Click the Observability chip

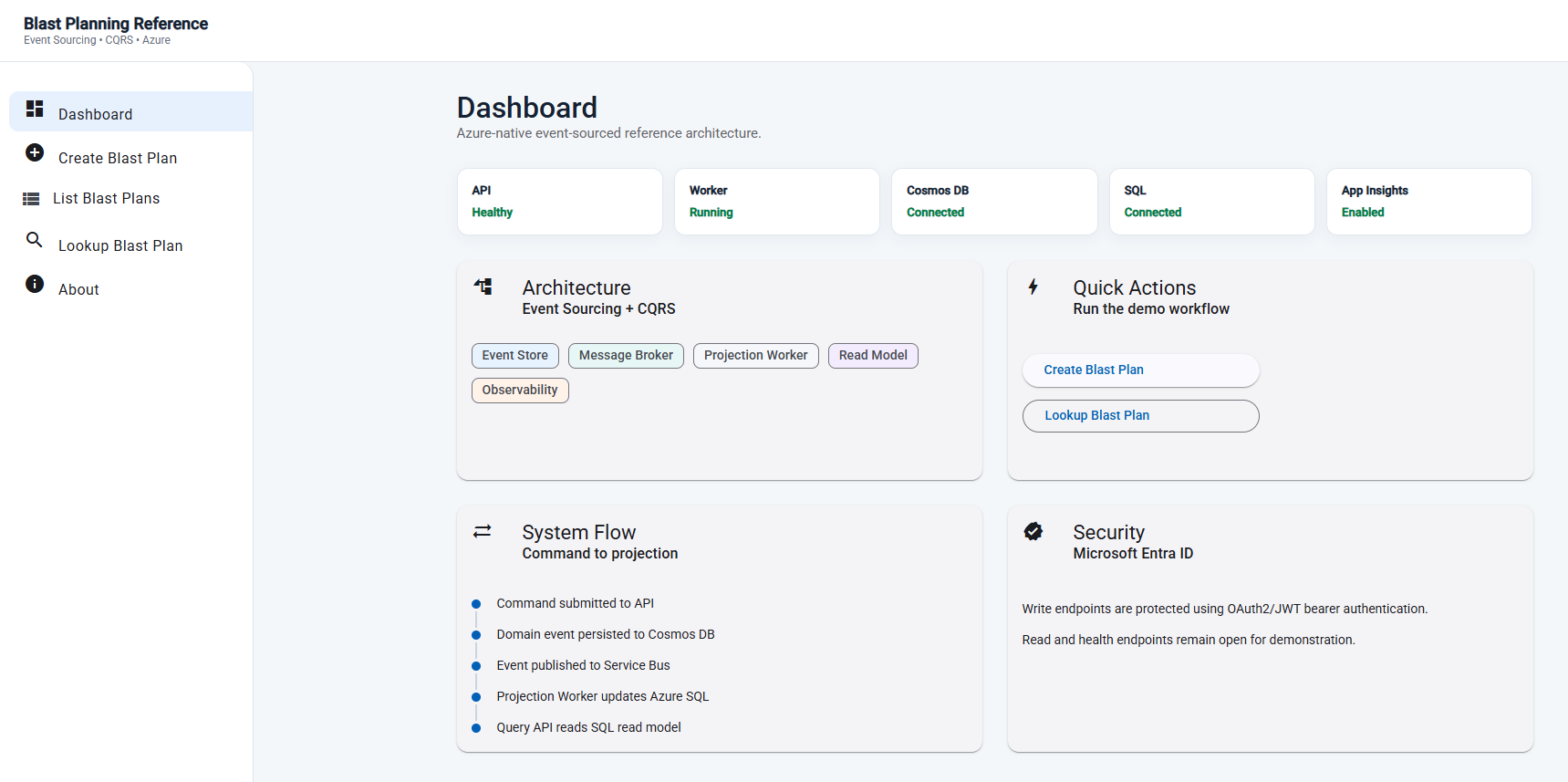coord(520,391)
